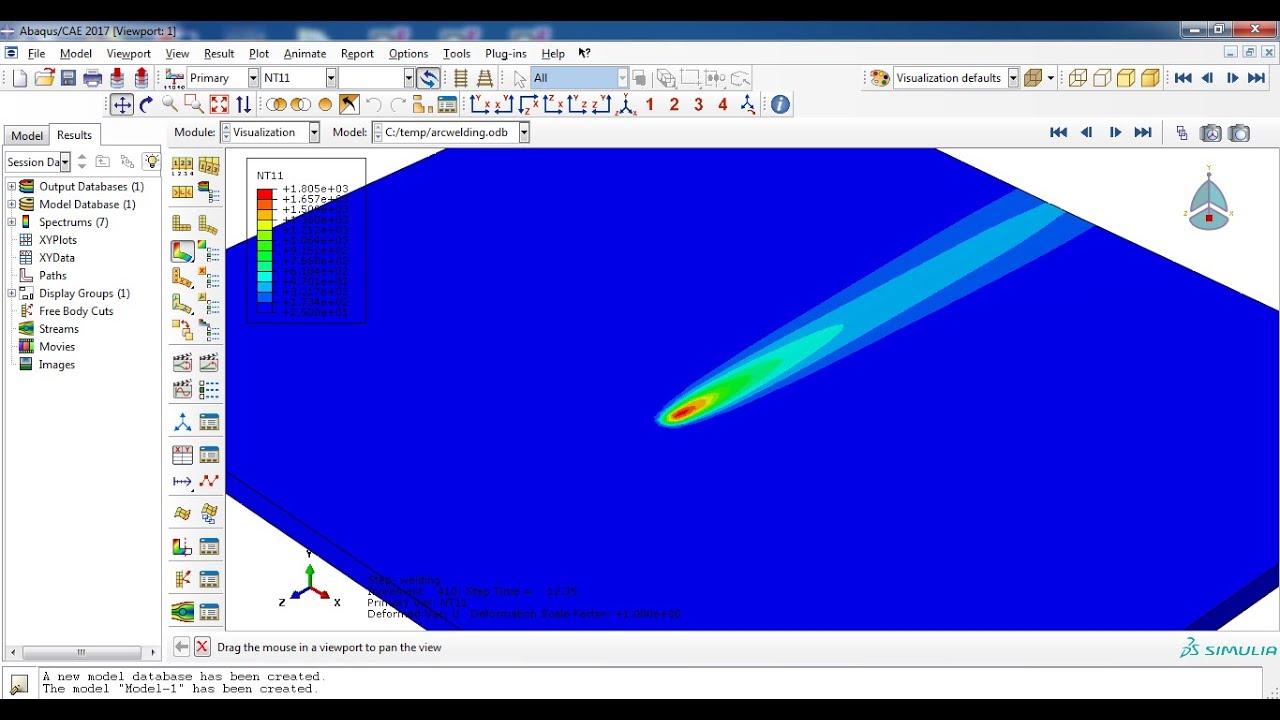Click the view orientation compass widget

click(x=1209, y=200)
